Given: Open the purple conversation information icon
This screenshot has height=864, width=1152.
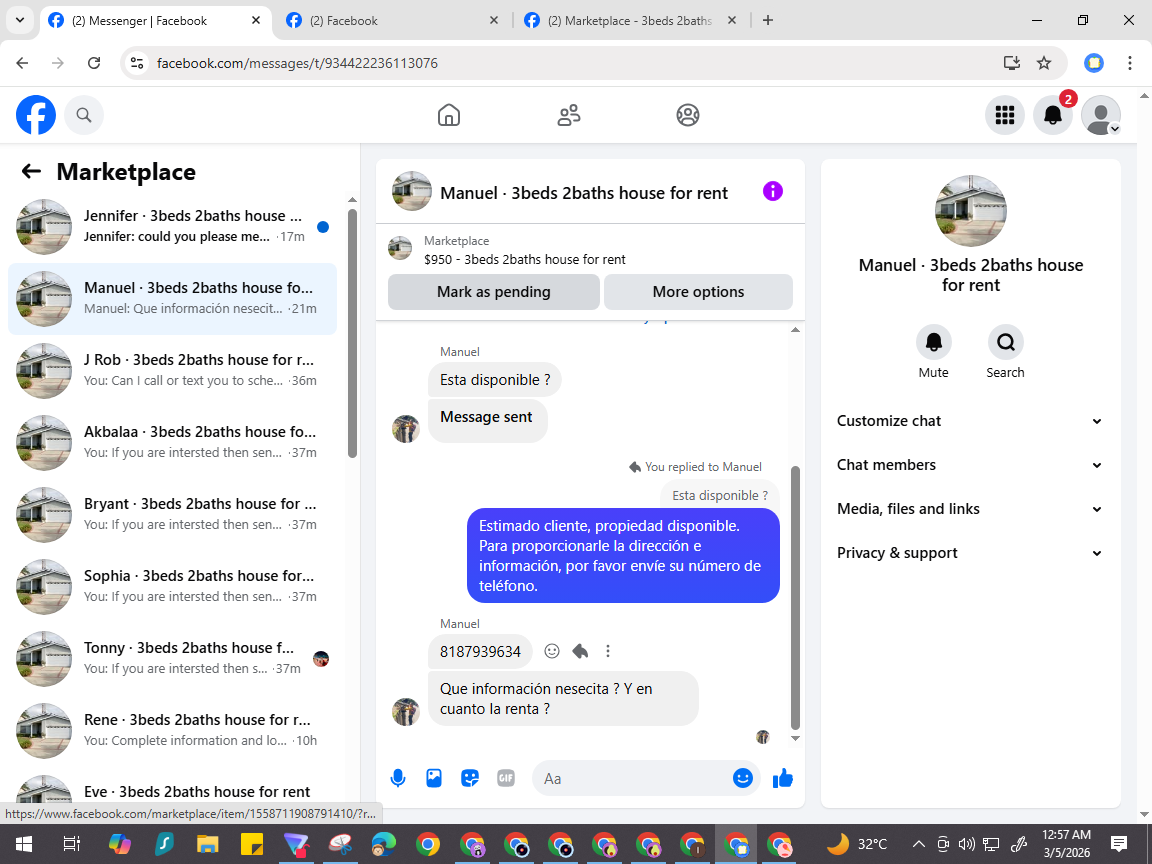Looking at the screenshot, I should [773, 192].
